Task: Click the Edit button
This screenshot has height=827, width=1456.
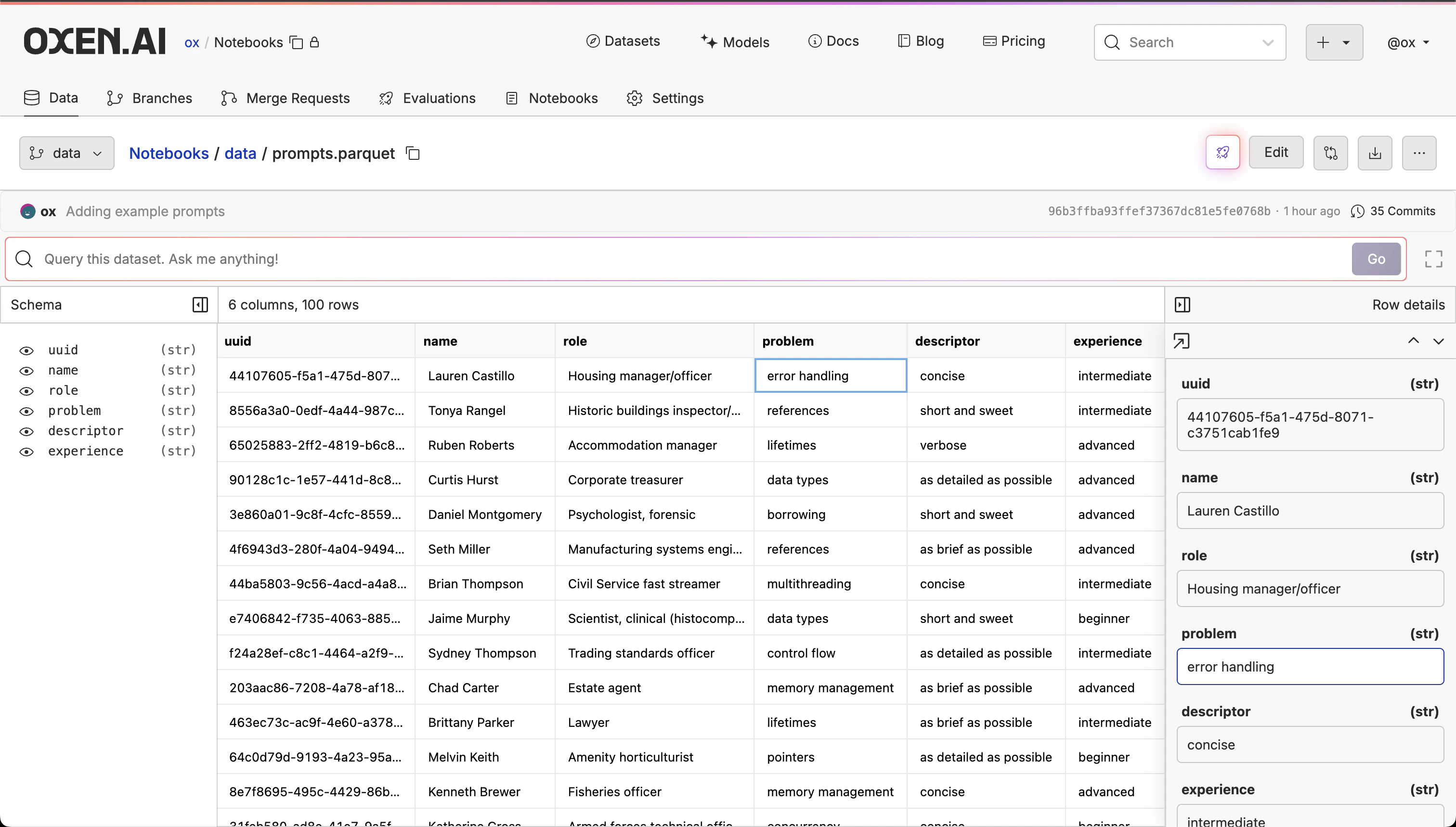Action: [1275, 152]
